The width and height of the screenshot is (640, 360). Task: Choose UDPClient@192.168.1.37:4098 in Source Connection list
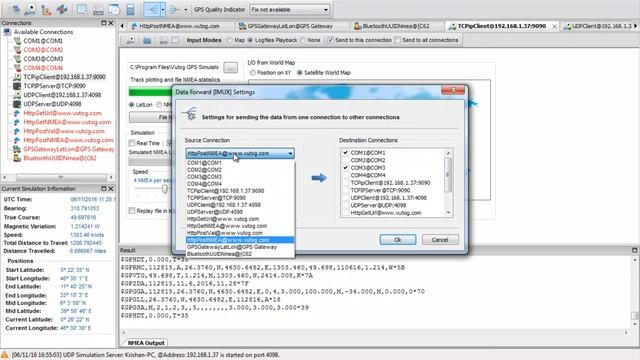pos(240,205)
